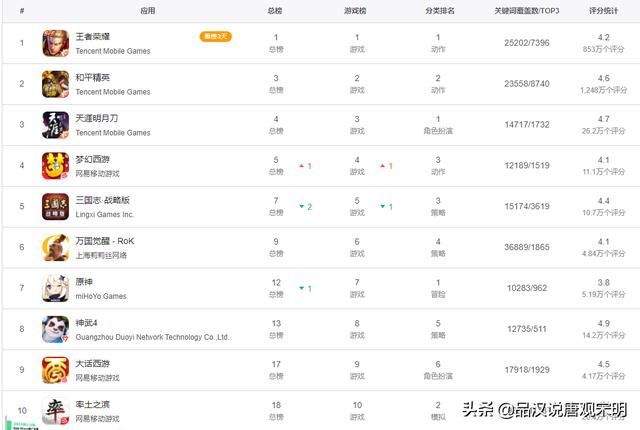
Task: Click the 4.9 rating for 神武4
Action: coord(604,323)
